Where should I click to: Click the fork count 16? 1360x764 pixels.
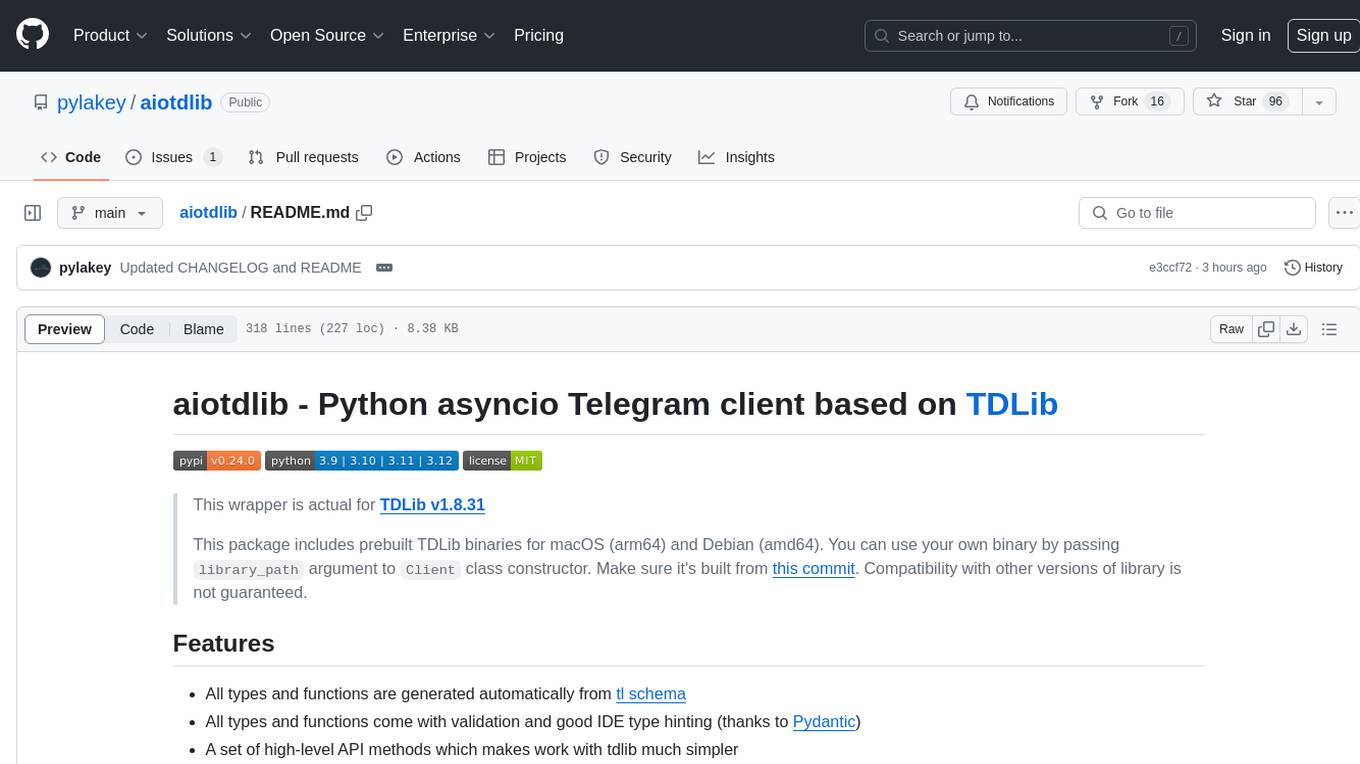tap(1157, 101)
